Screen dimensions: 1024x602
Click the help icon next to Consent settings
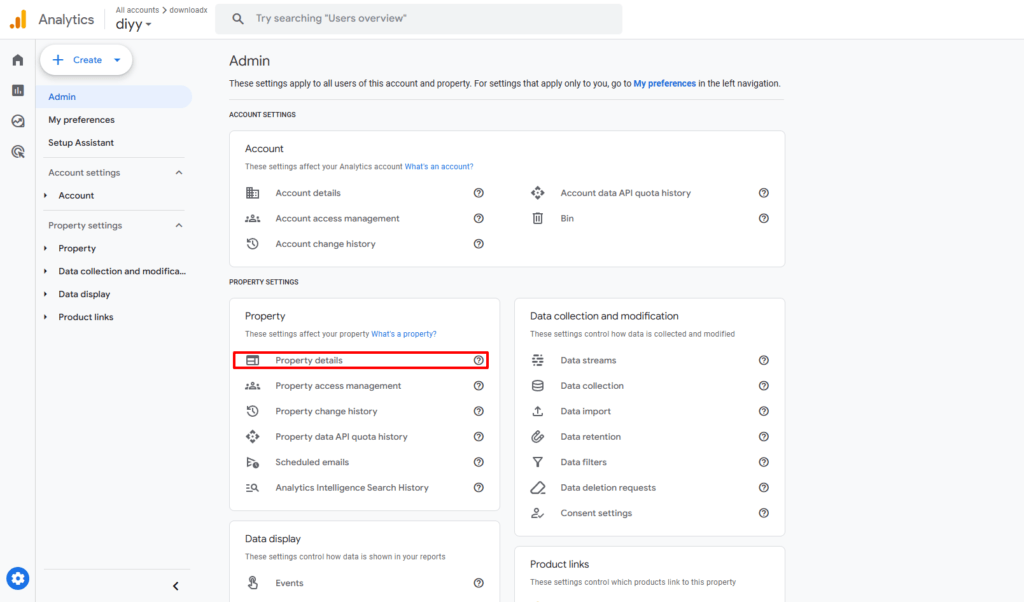tap(763, 513)
